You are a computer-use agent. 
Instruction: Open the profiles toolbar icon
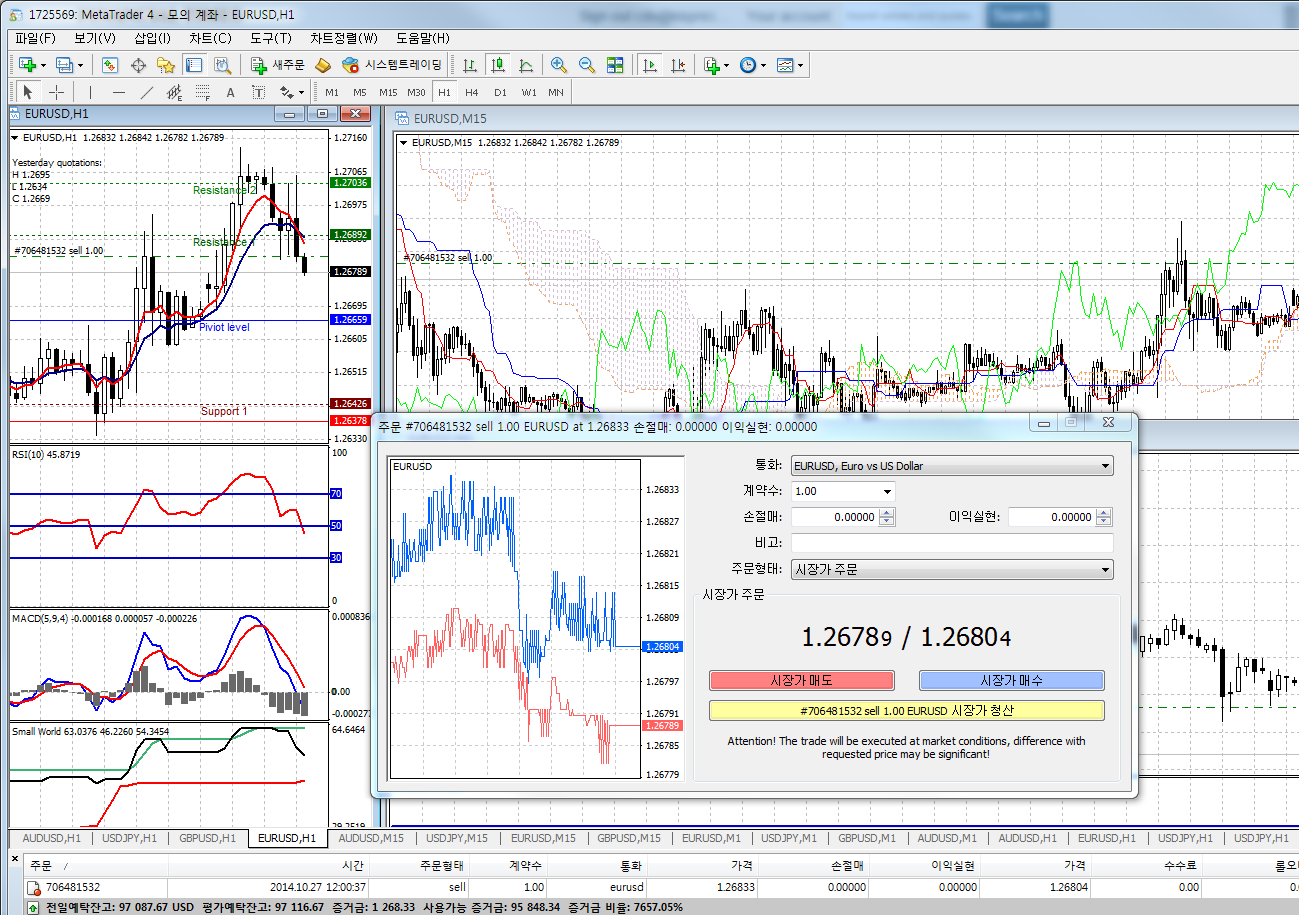[65, 65]
